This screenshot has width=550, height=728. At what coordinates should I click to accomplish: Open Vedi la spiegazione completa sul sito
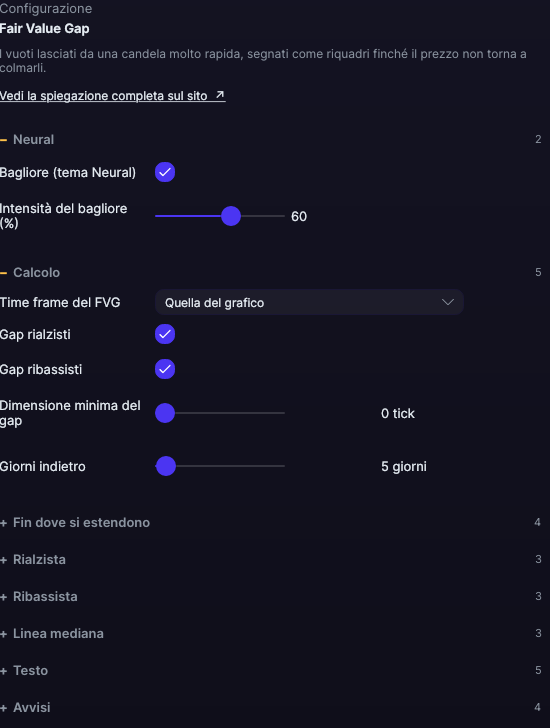113,96
